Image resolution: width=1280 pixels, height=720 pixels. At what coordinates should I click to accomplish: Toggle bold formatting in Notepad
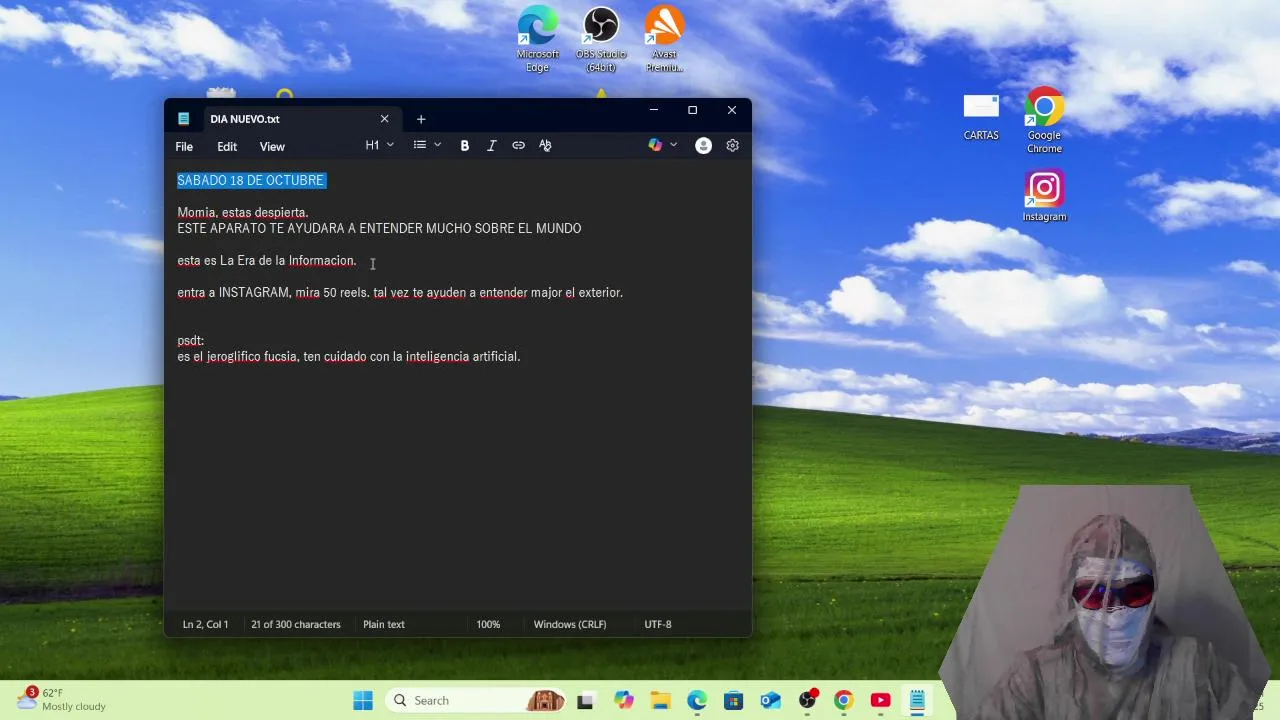[464, 145]
